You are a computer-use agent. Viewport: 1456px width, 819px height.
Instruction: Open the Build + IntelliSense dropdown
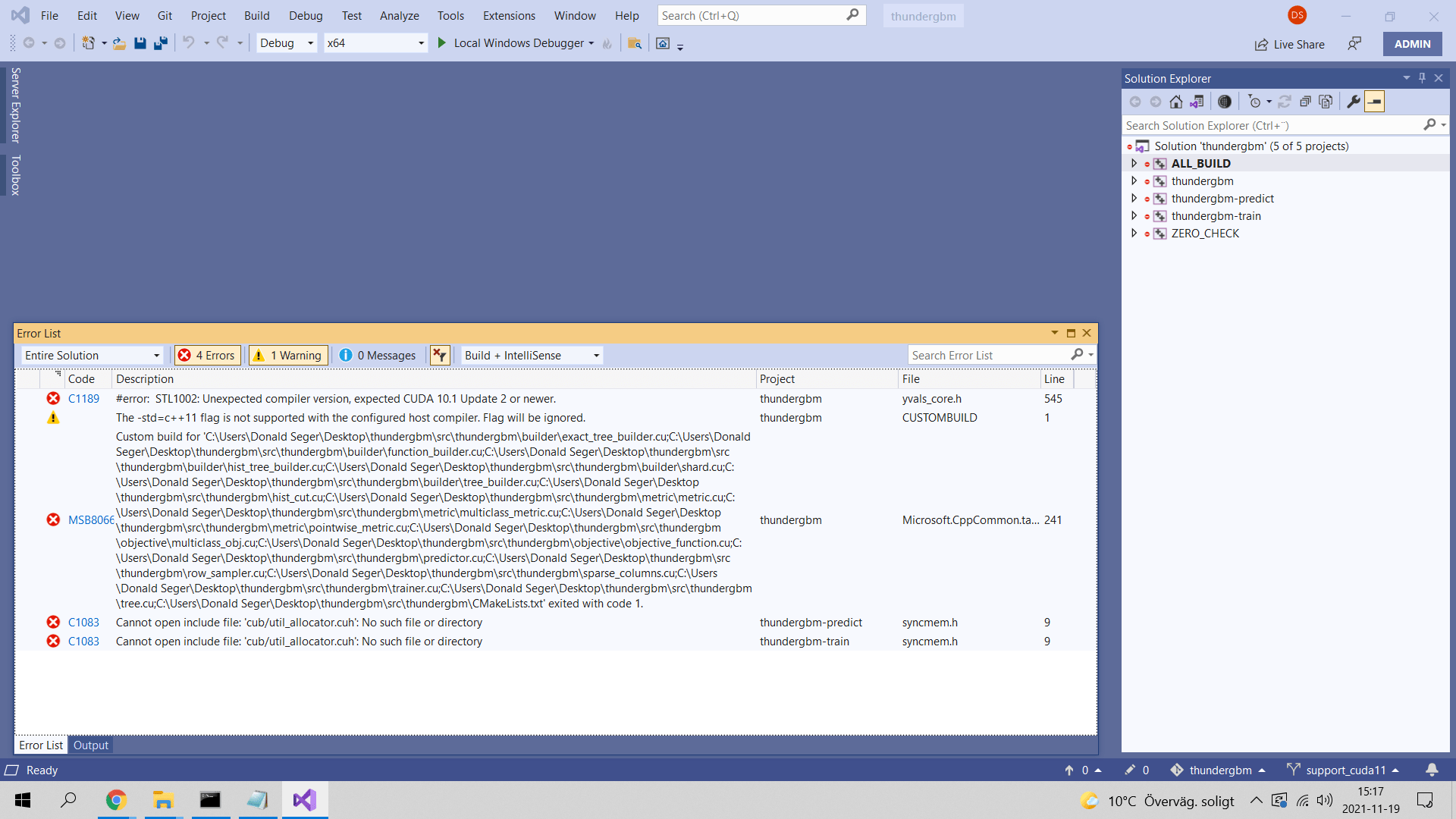click(x=532, y=355)
